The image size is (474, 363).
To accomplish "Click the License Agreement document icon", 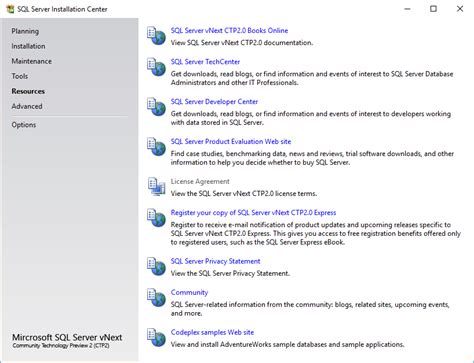I will 156,187.
